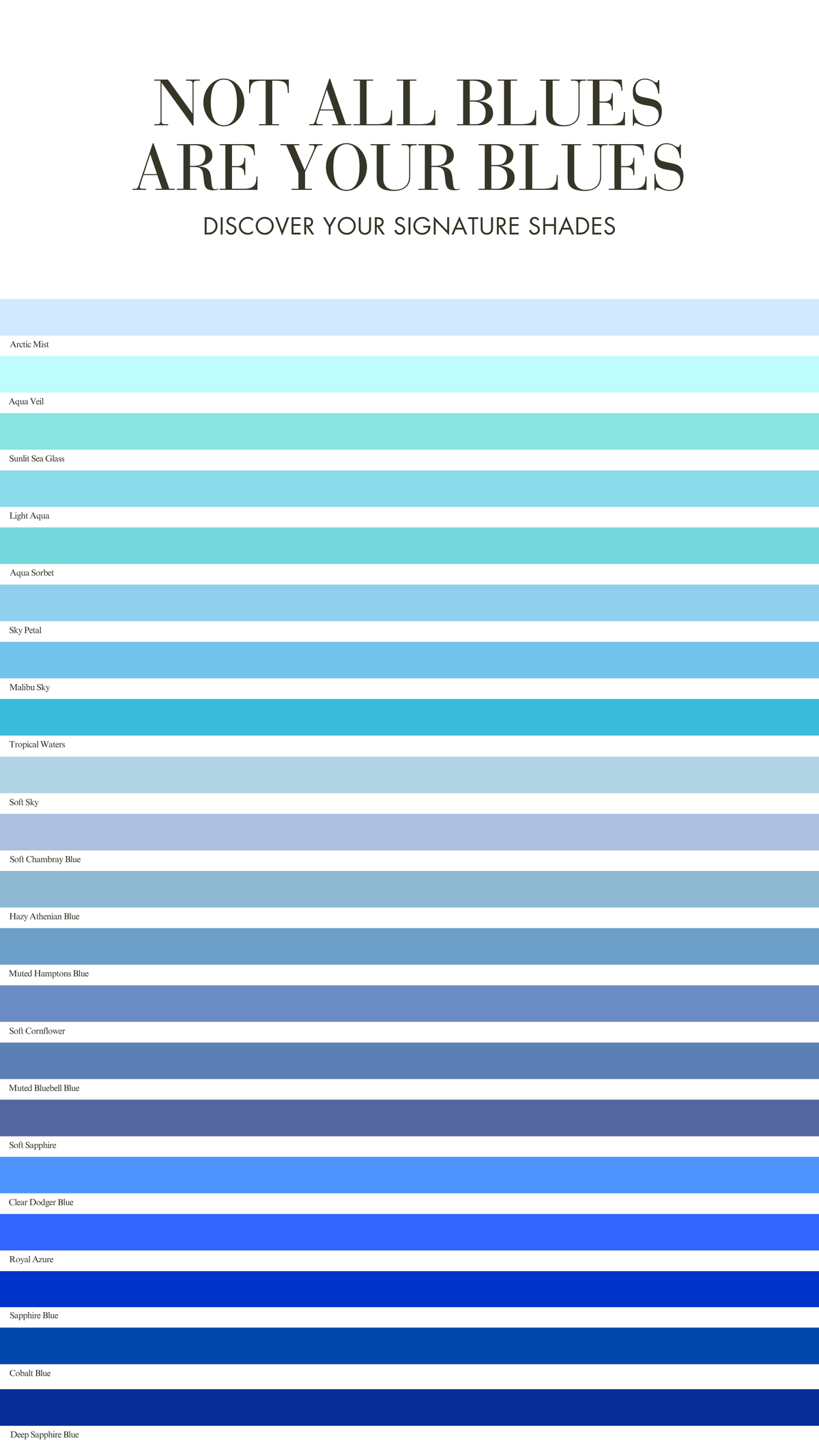Choose the Muted Bluebell Blue swatch
The width and height of the screenshot is (819, 1456).
tap(409, 1061)
